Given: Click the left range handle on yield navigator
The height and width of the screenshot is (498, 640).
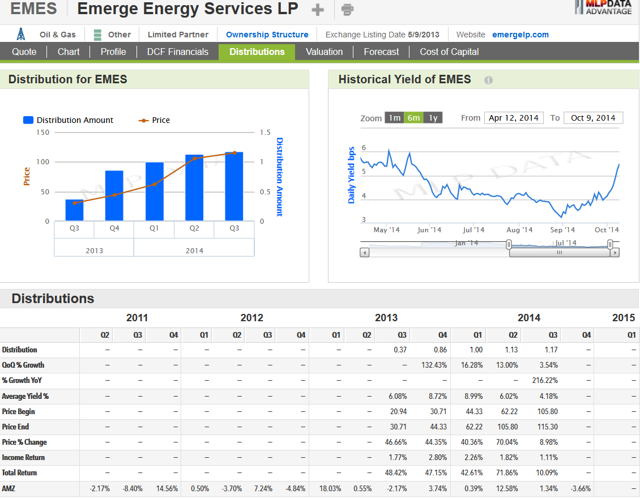Looking at the screenshot, I should [x=509, y=245].
